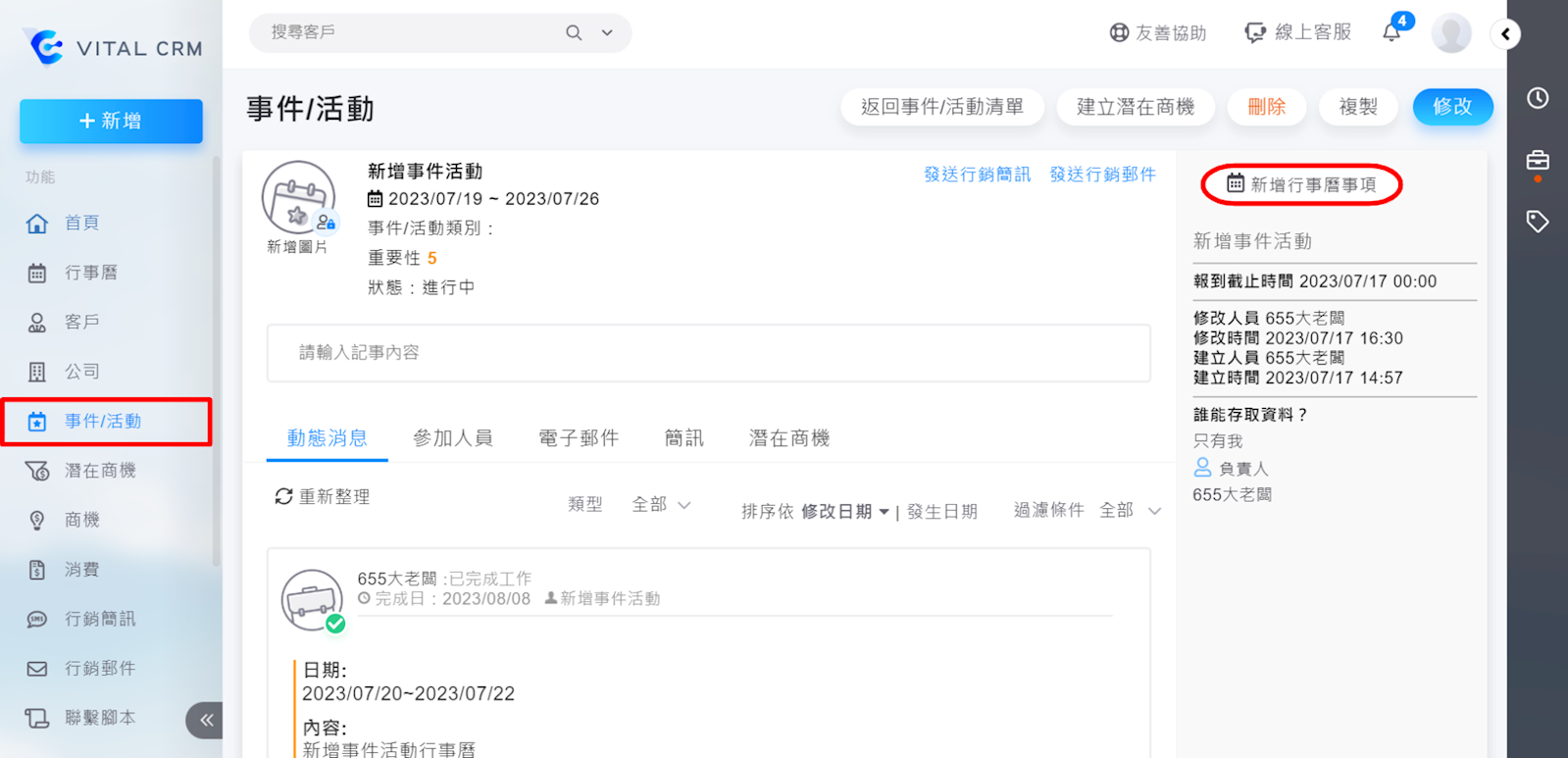
Task: Open the clock history icon in right rail
Action: click(x=1537, y=98)
